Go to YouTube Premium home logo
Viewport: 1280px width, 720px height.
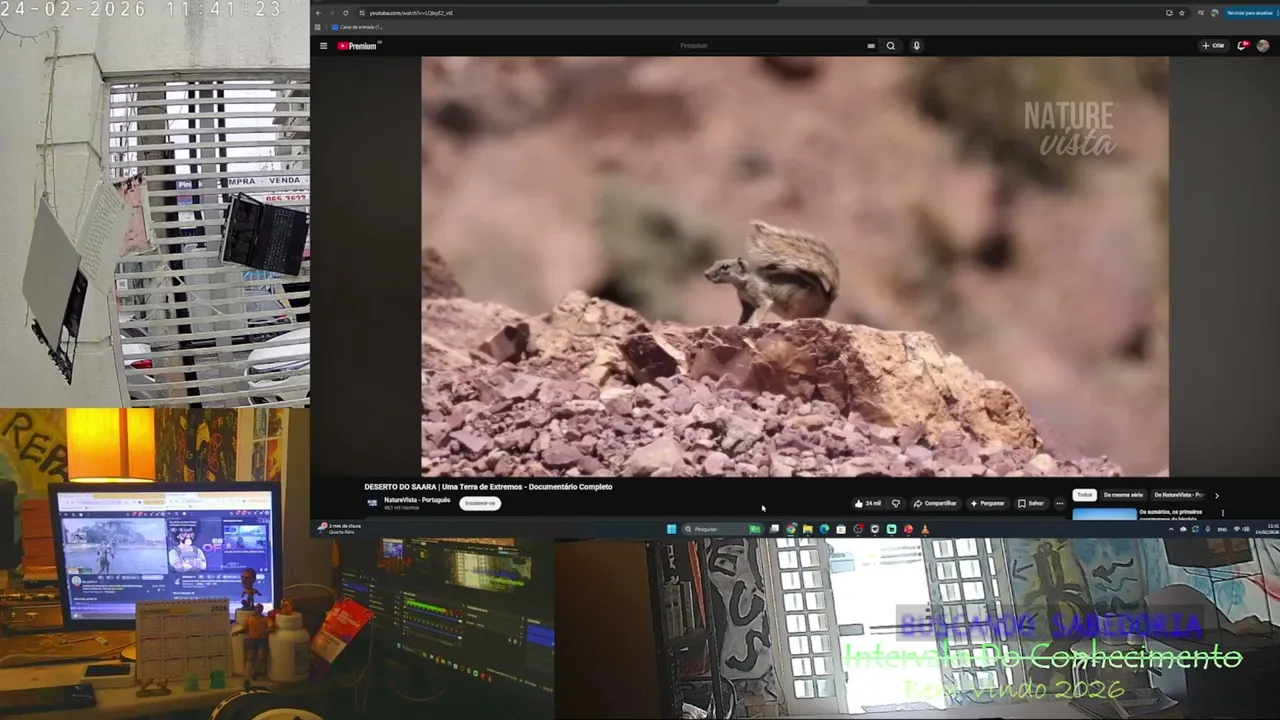coord(358,46)
